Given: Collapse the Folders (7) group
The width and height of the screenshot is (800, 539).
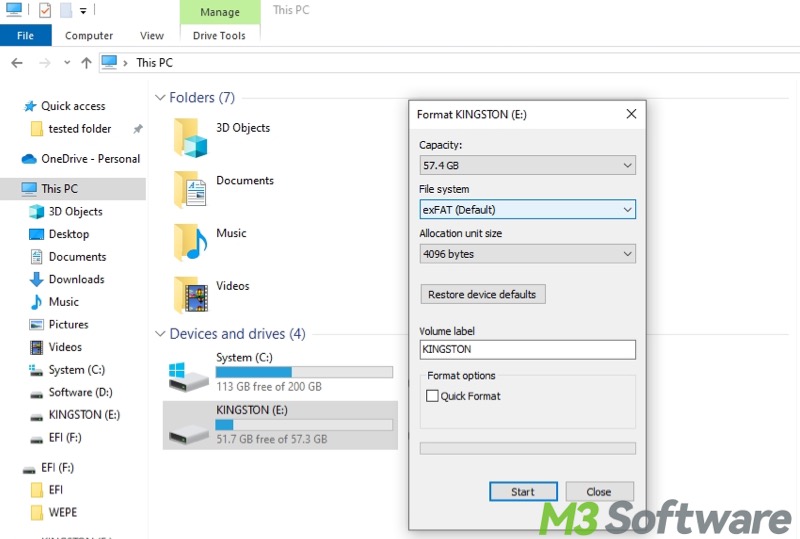Looking at the screenshot, I should coord(160,97).
